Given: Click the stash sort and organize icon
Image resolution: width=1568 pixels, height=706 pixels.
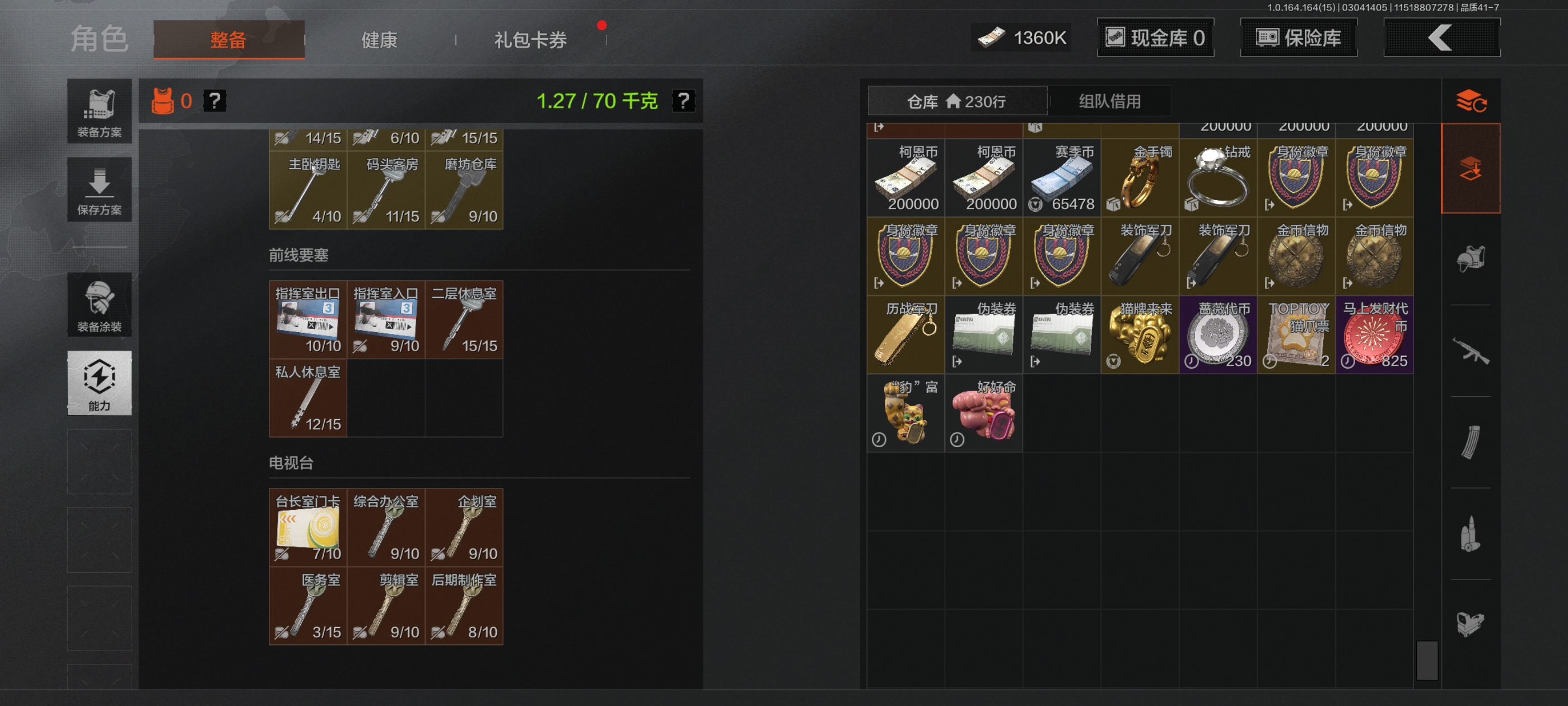Looking at the screenshot, I should pyautogui.click(x=1470, y=101).
